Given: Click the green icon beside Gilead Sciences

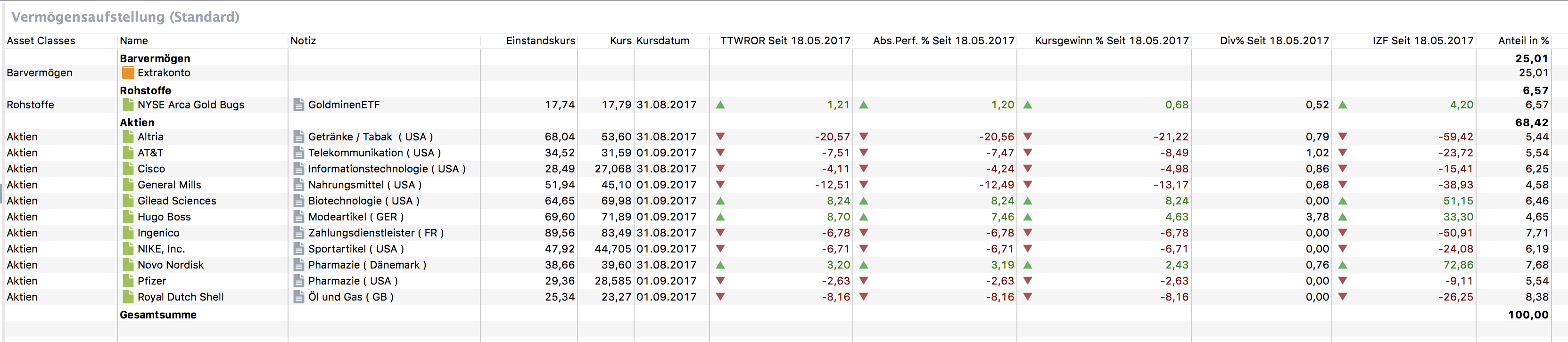Looking at the screenshot, I should pos(128,201).
